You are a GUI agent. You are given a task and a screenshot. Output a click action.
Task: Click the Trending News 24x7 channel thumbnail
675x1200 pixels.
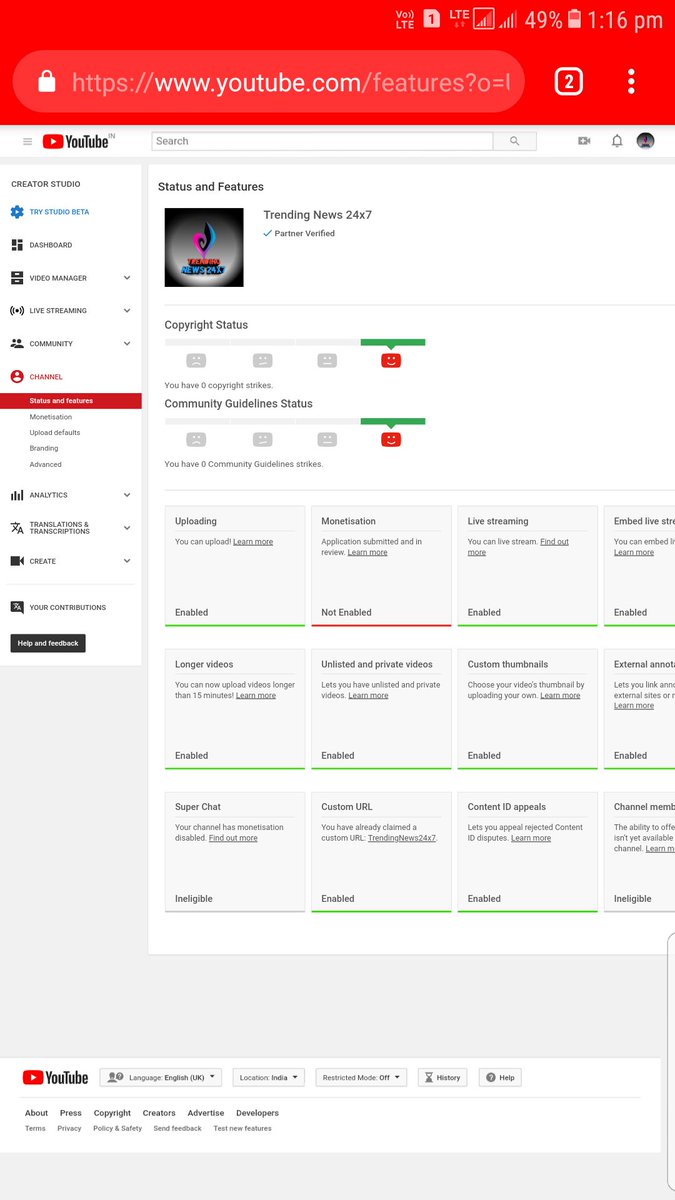(x=204, y=247)
